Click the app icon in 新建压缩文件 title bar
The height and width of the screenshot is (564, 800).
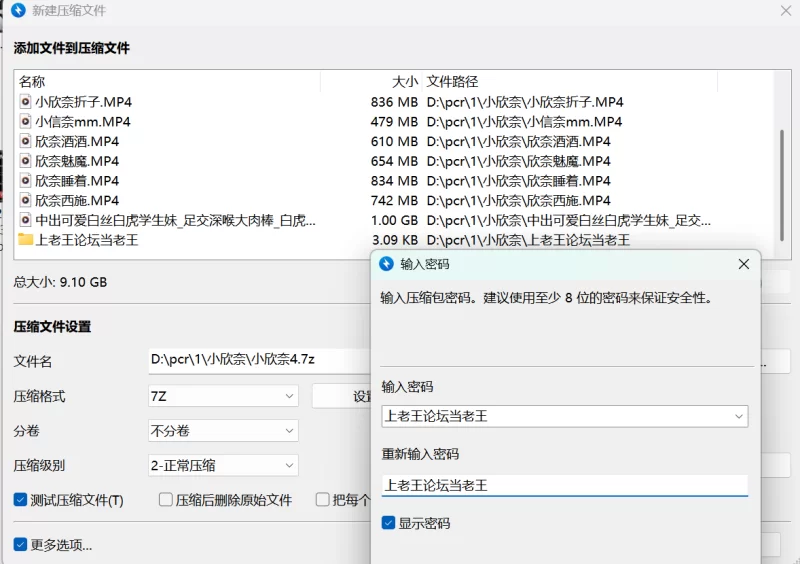click(18, 11)
